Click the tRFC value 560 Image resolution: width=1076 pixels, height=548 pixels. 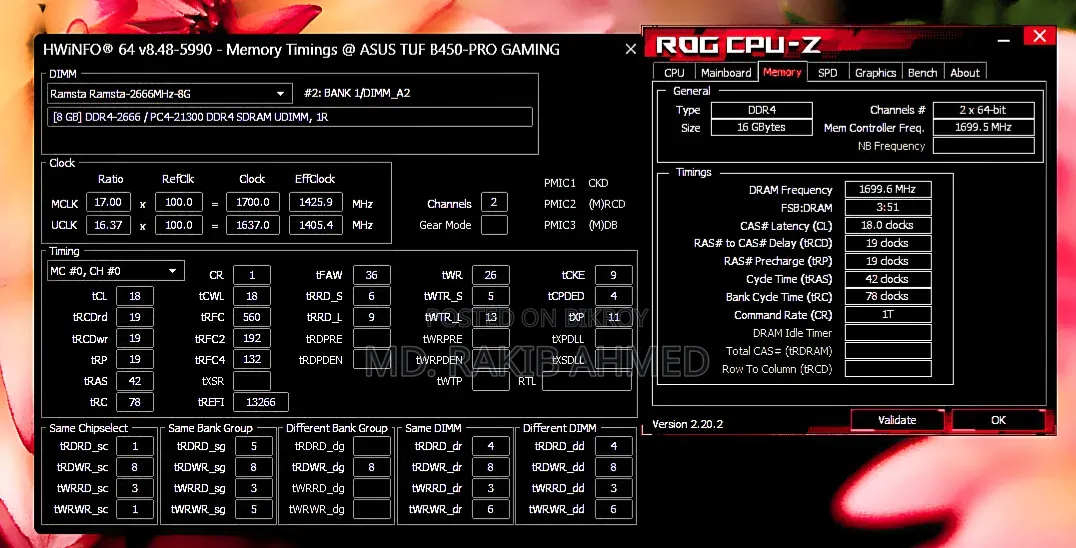252,318
